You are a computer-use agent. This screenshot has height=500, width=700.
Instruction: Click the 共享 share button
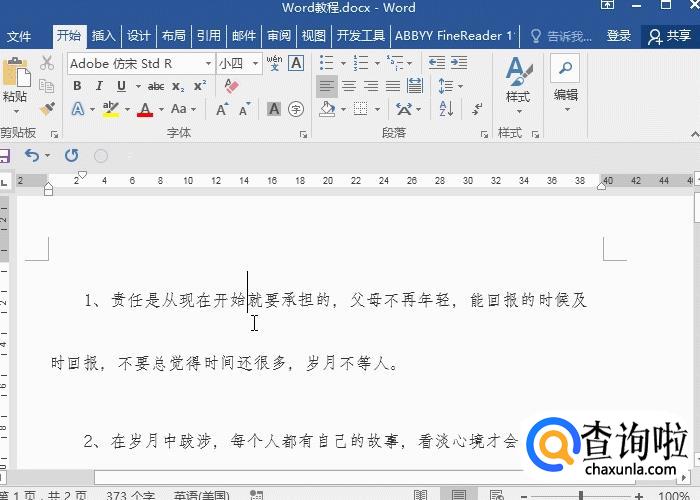[670, 36]
